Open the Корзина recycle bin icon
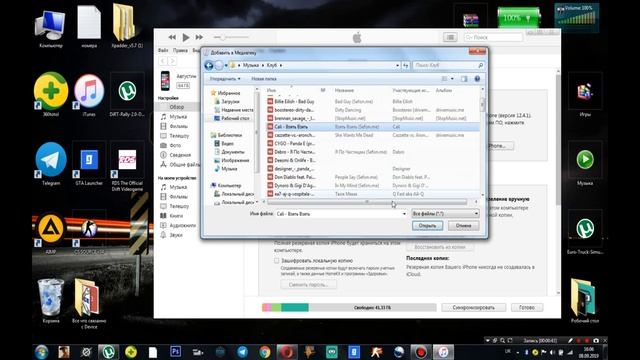The image size is (640, 360). coord(51,301)
